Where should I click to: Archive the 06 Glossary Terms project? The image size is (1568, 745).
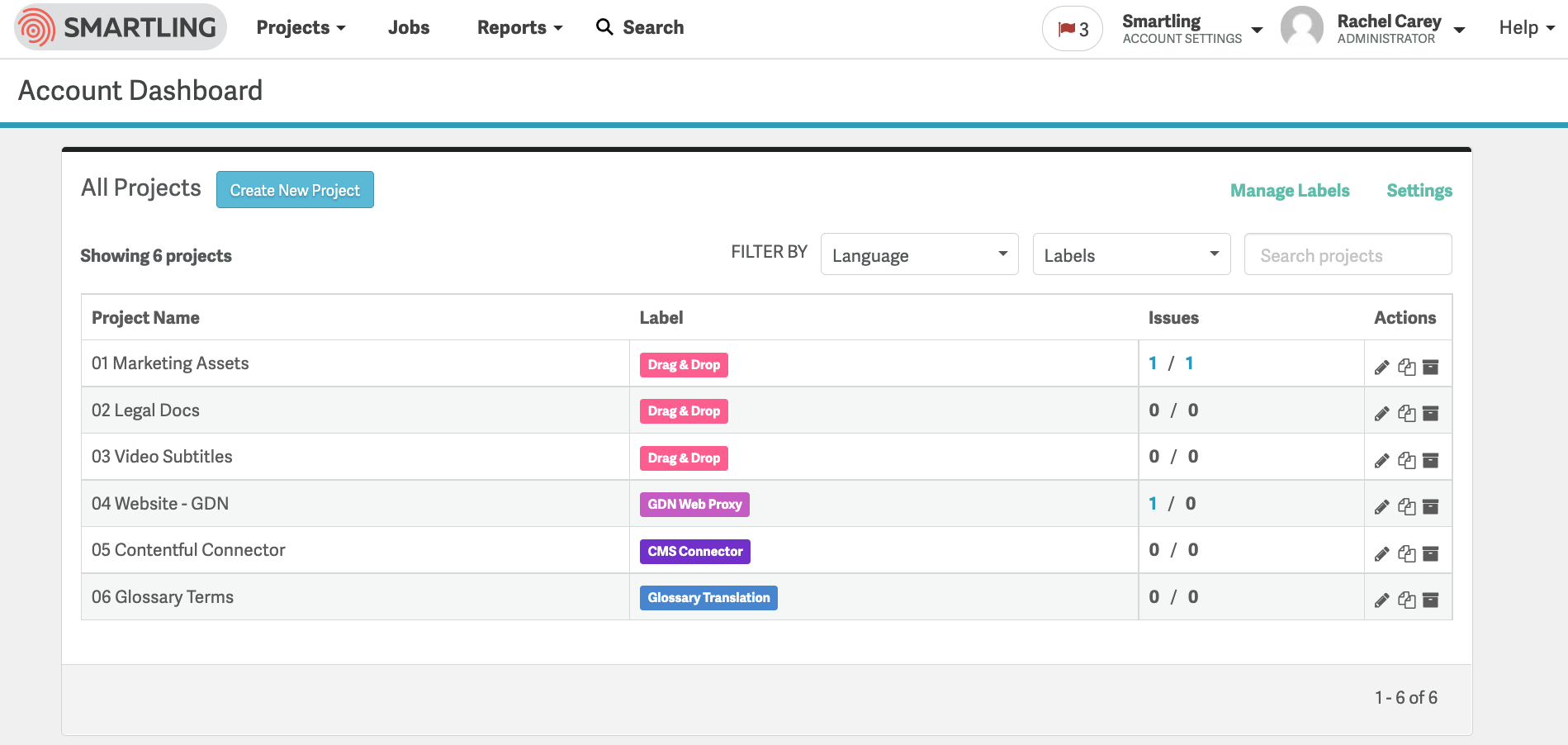(1432, 599)
